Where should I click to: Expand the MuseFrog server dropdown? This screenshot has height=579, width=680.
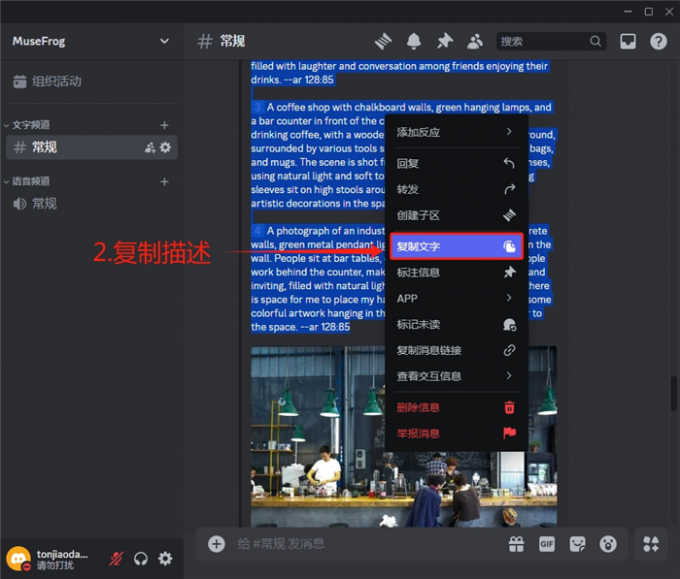click(x=164, y=41)
